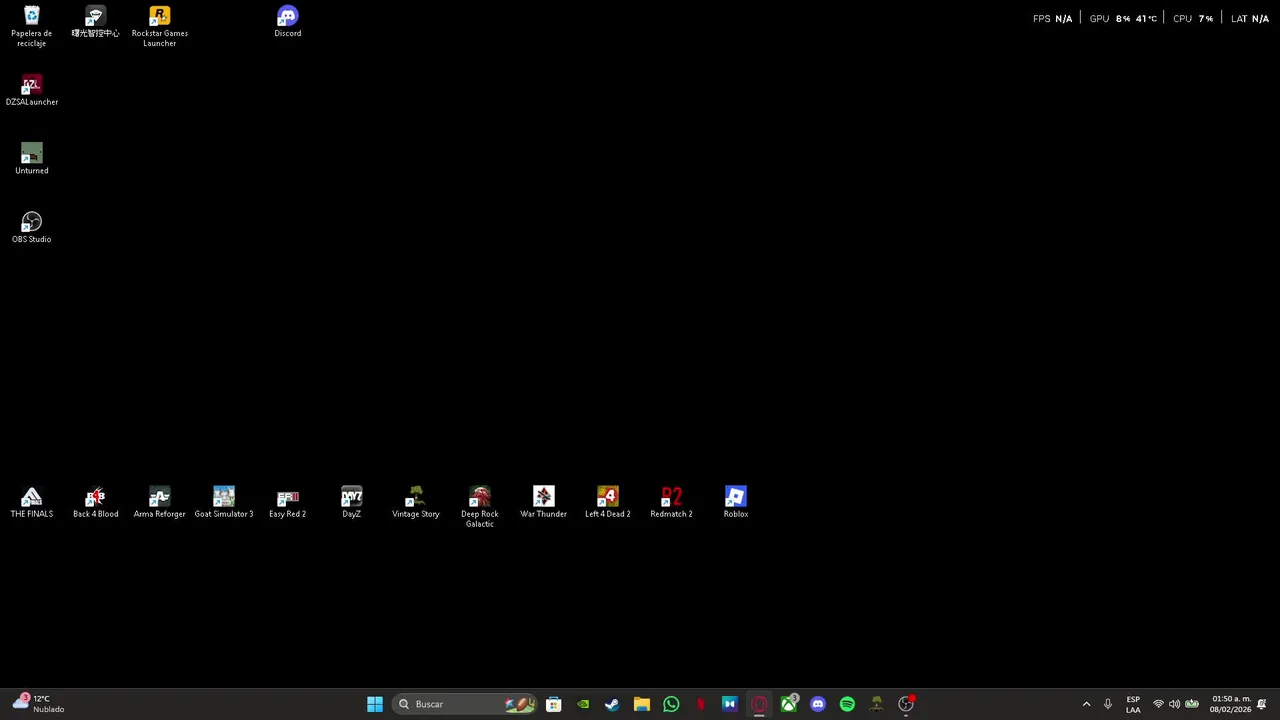
Task: Switch to Opera GX in taskbar
Action: 759,704
